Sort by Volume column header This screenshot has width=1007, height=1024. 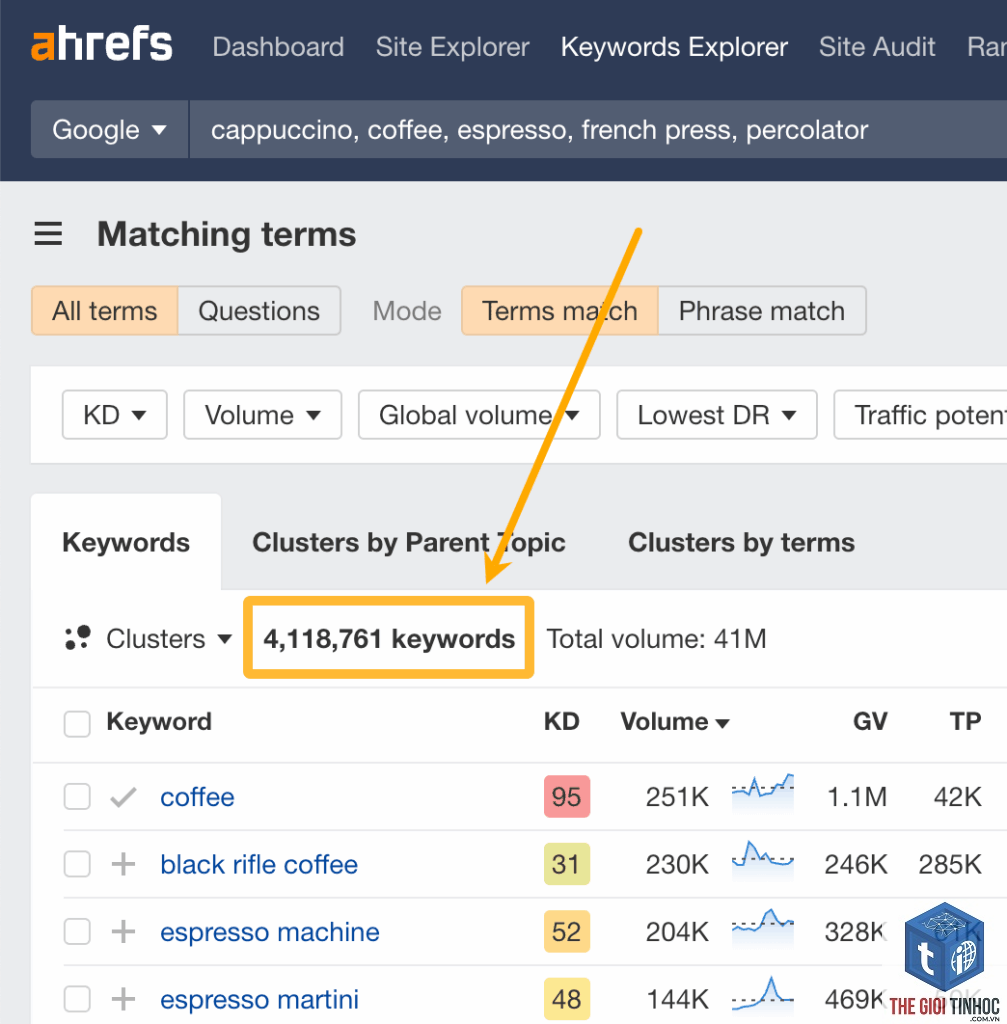pos(675,722)
